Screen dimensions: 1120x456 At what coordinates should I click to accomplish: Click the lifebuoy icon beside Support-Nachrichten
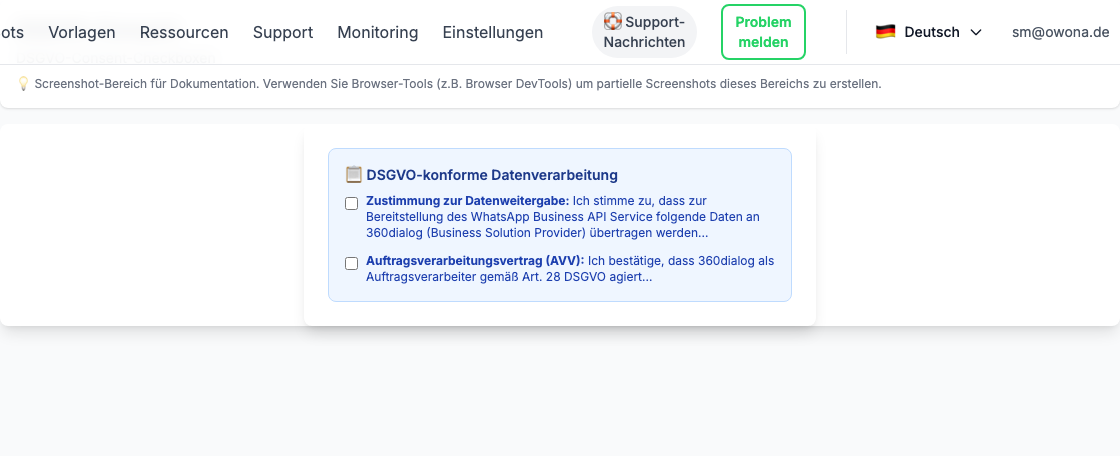coord(613,21)
